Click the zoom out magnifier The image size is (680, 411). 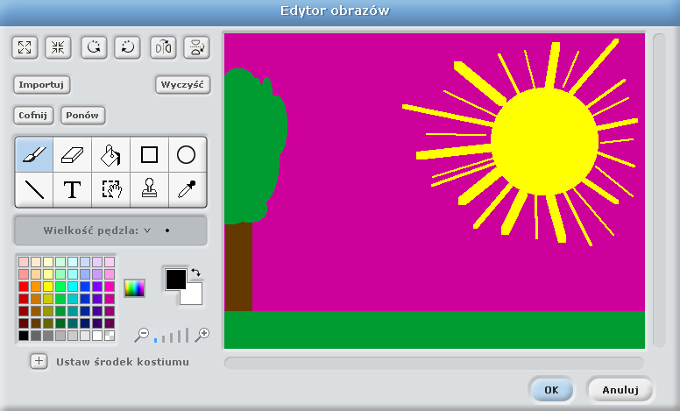(x=141, y=335)
